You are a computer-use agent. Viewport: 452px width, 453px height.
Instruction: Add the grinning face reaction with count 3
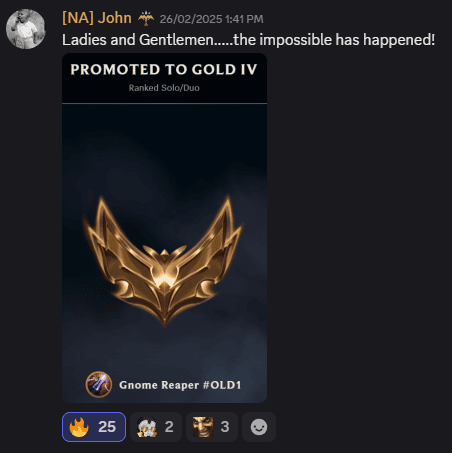pos(212,427)
